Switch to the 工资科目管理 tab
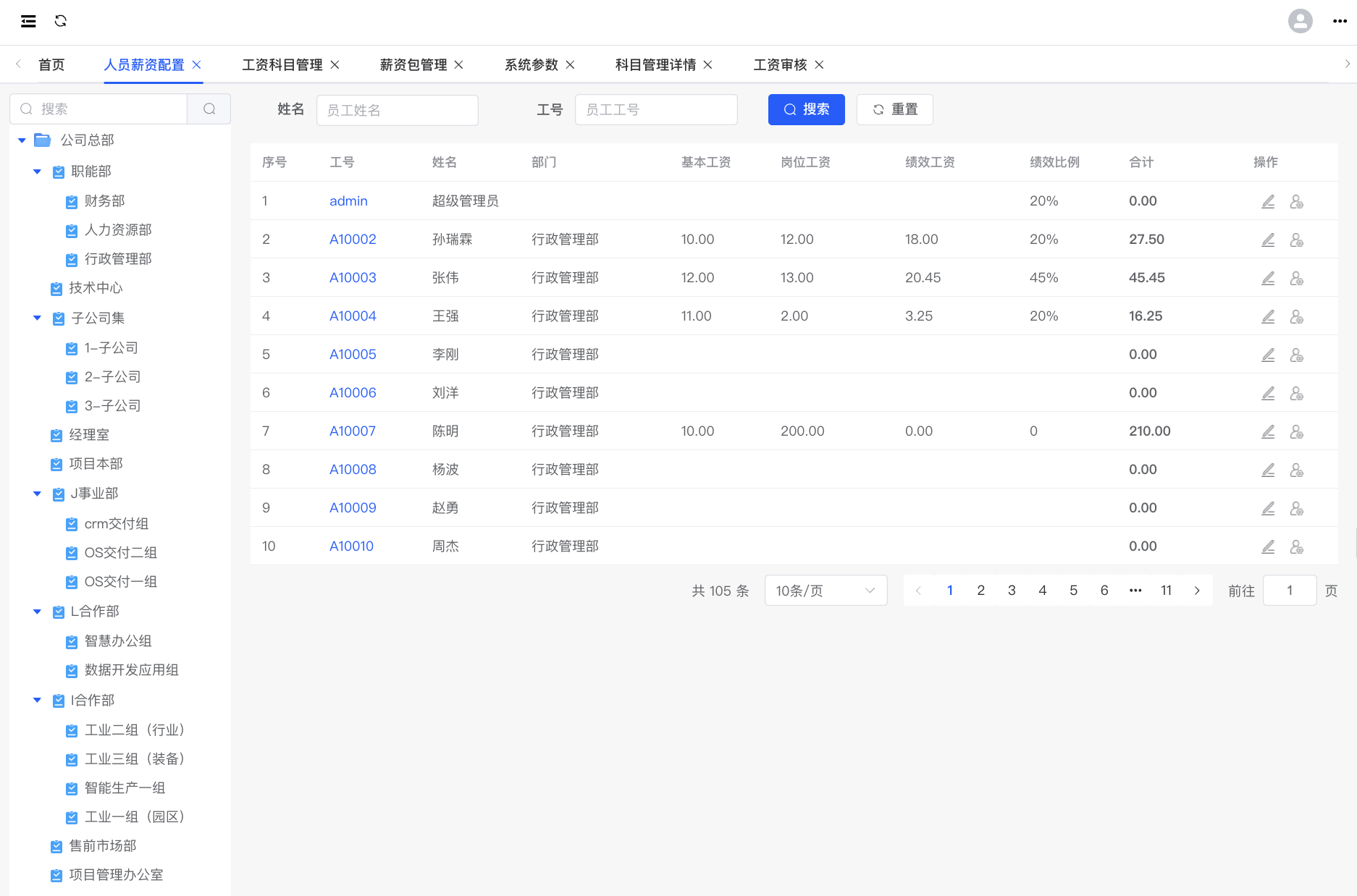 (x=282, y=64)
